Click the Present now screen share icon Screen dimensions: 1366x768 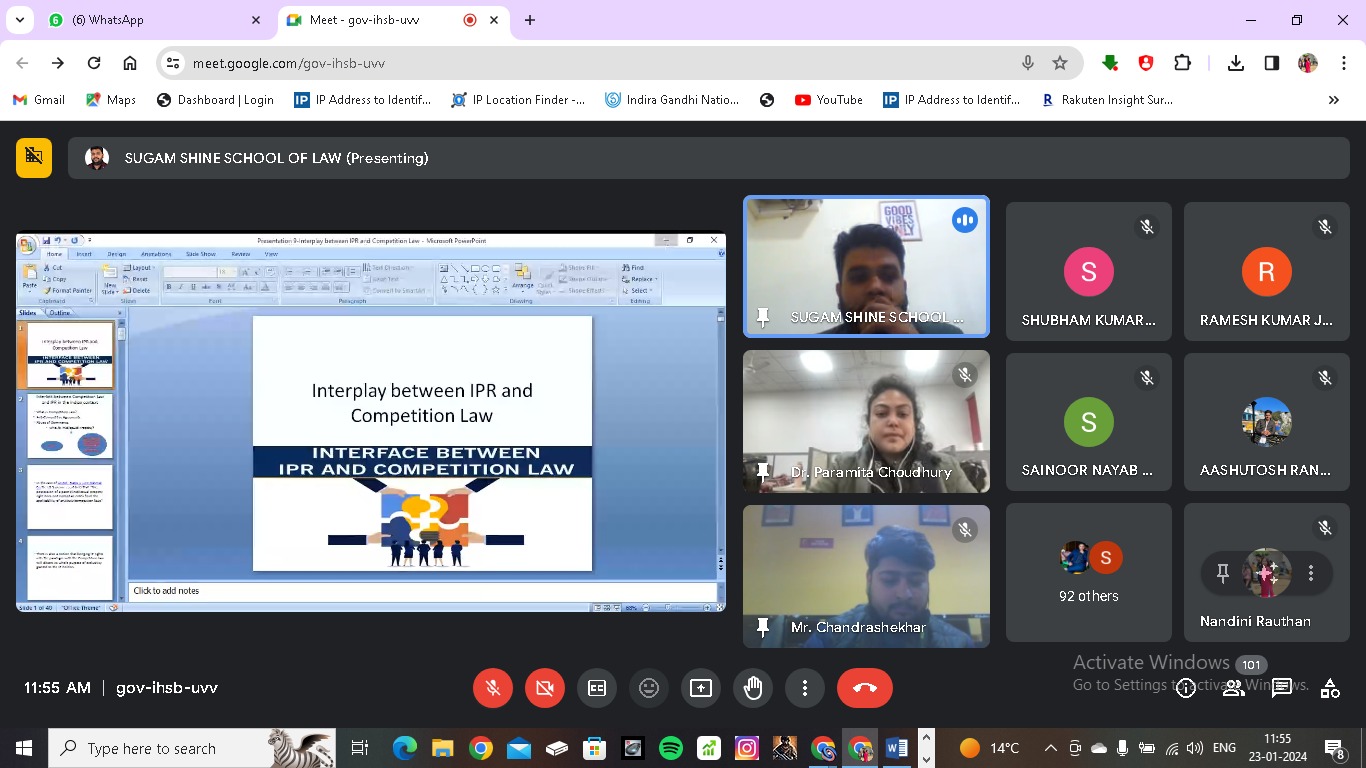click(x=701, y=688)
